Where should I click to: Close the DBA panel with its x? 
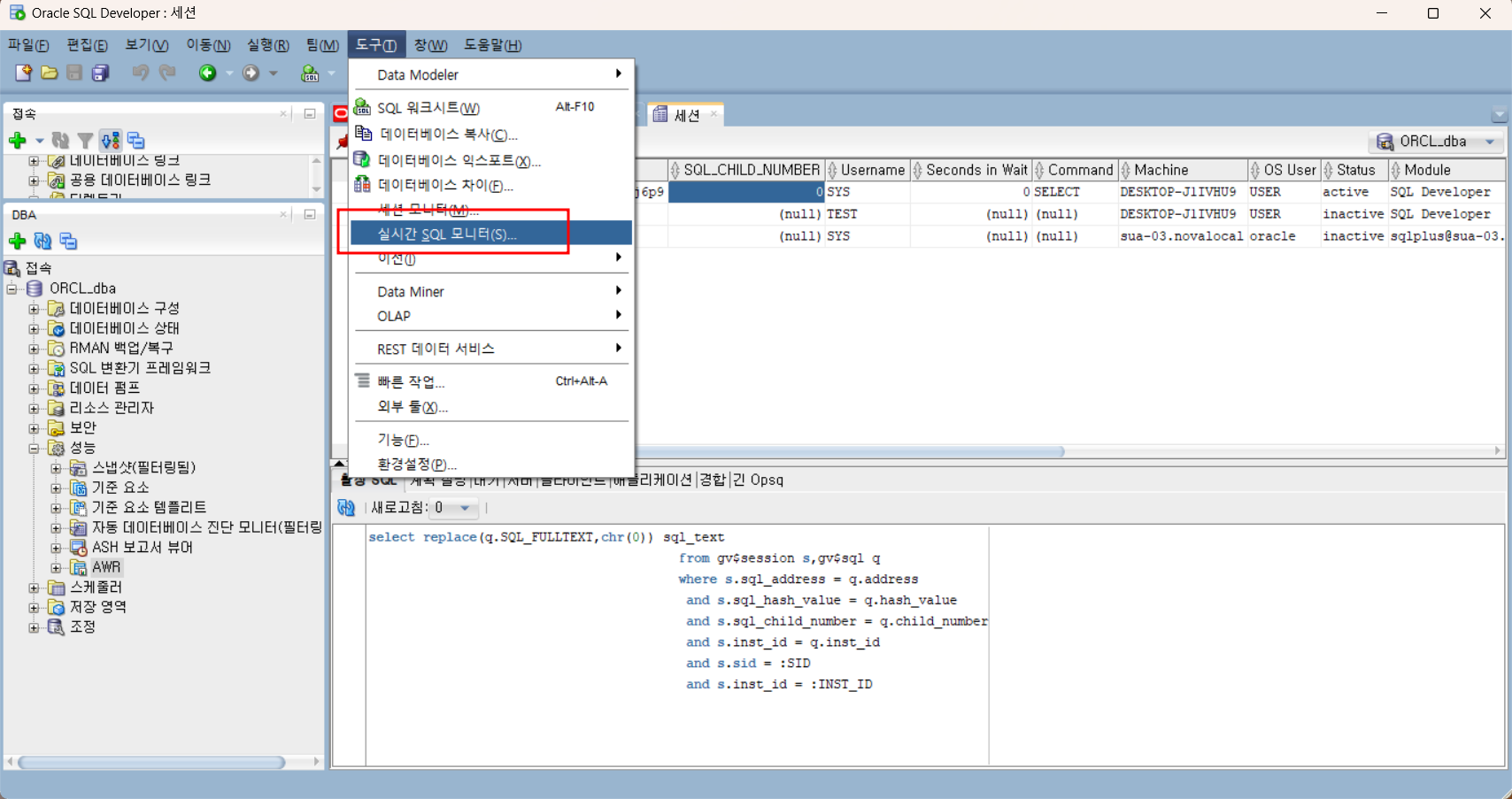pos(283,214)
